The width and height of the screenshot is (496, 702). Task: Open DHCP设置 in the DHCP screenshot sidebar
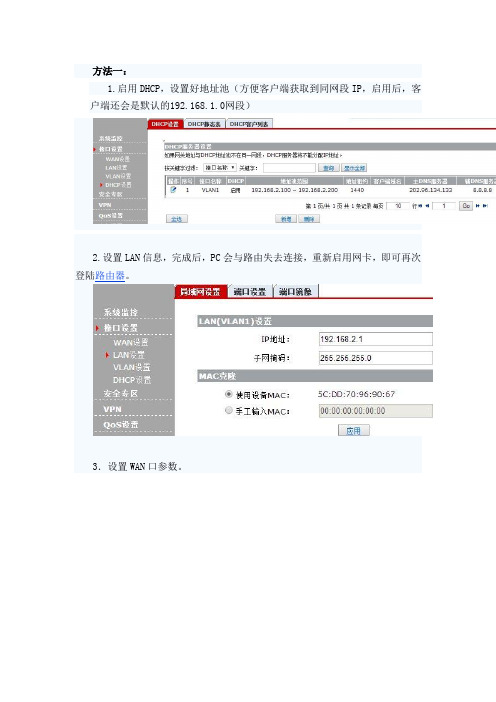119,184
